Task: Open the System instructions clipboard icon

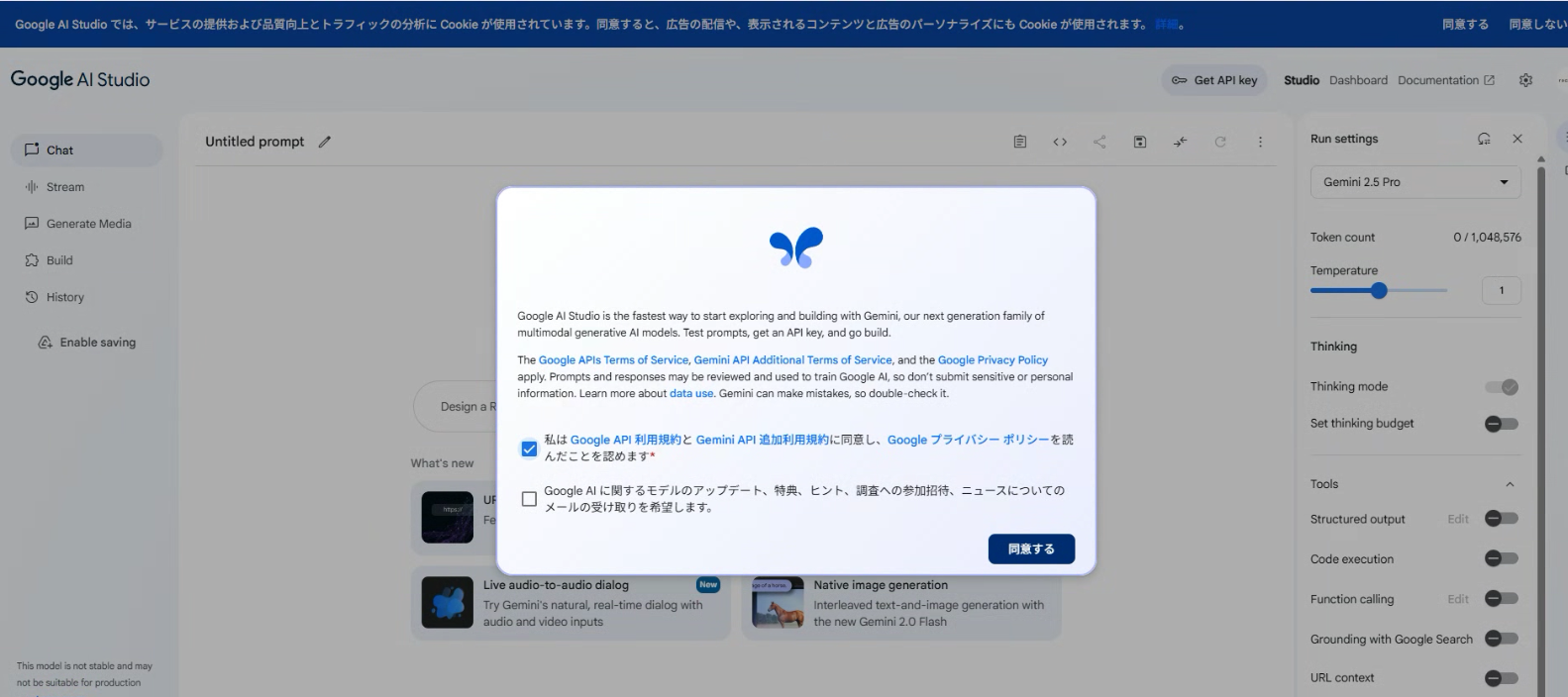Action: tap(1019, 142)
